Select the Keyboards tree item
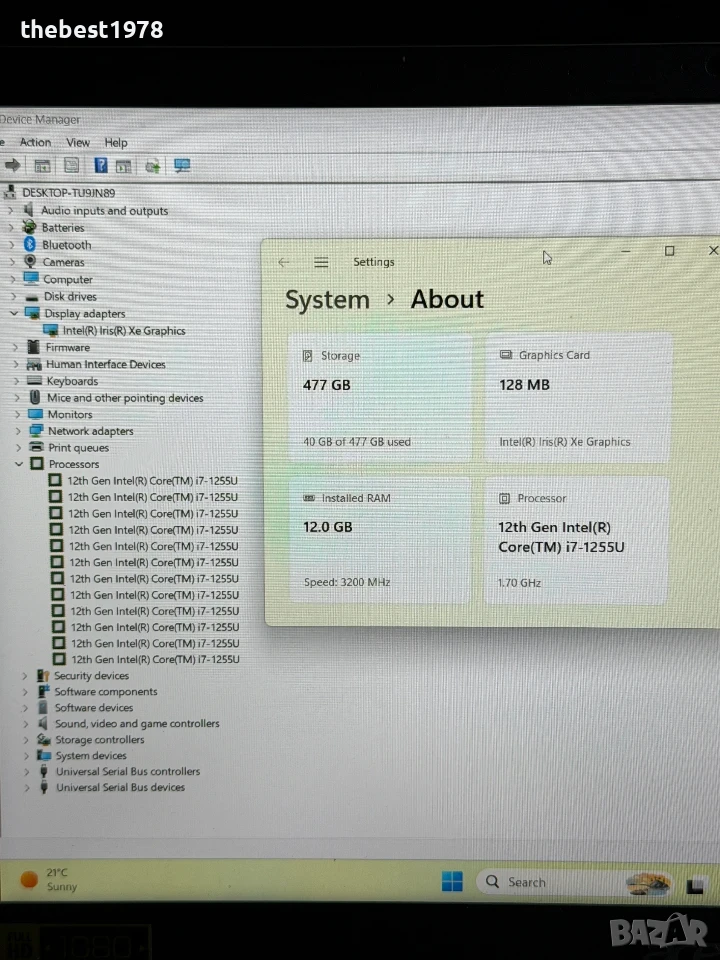720x960 pixels. [72, 381]
